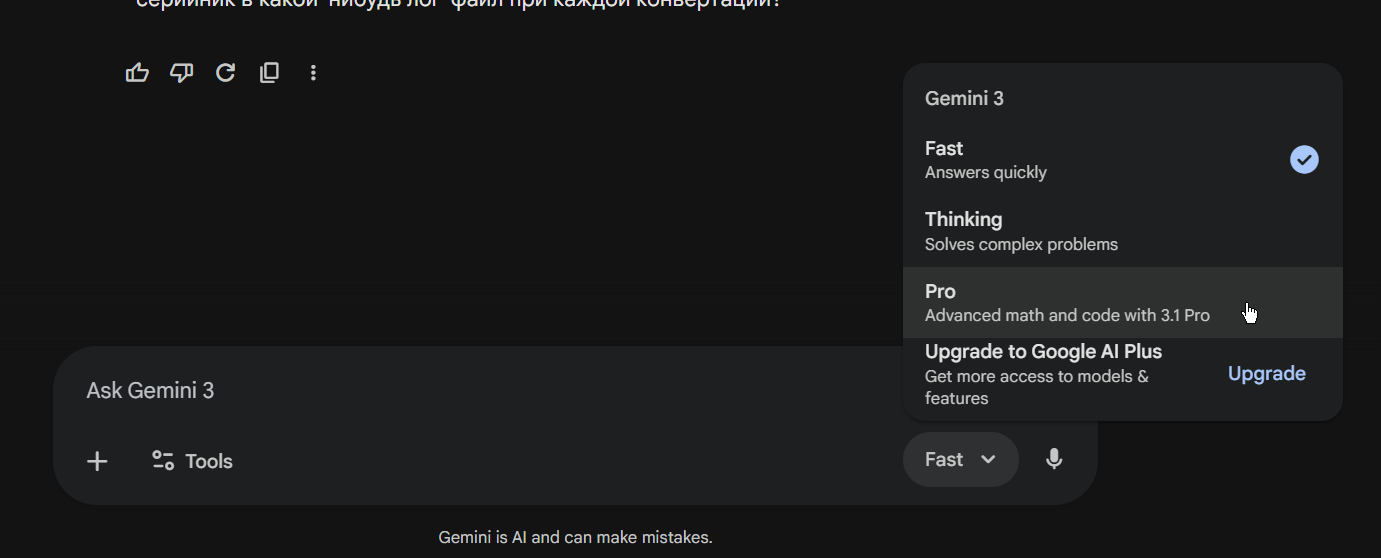Copy the response with copy icon

pyautogui.click(x=269, y=73)
